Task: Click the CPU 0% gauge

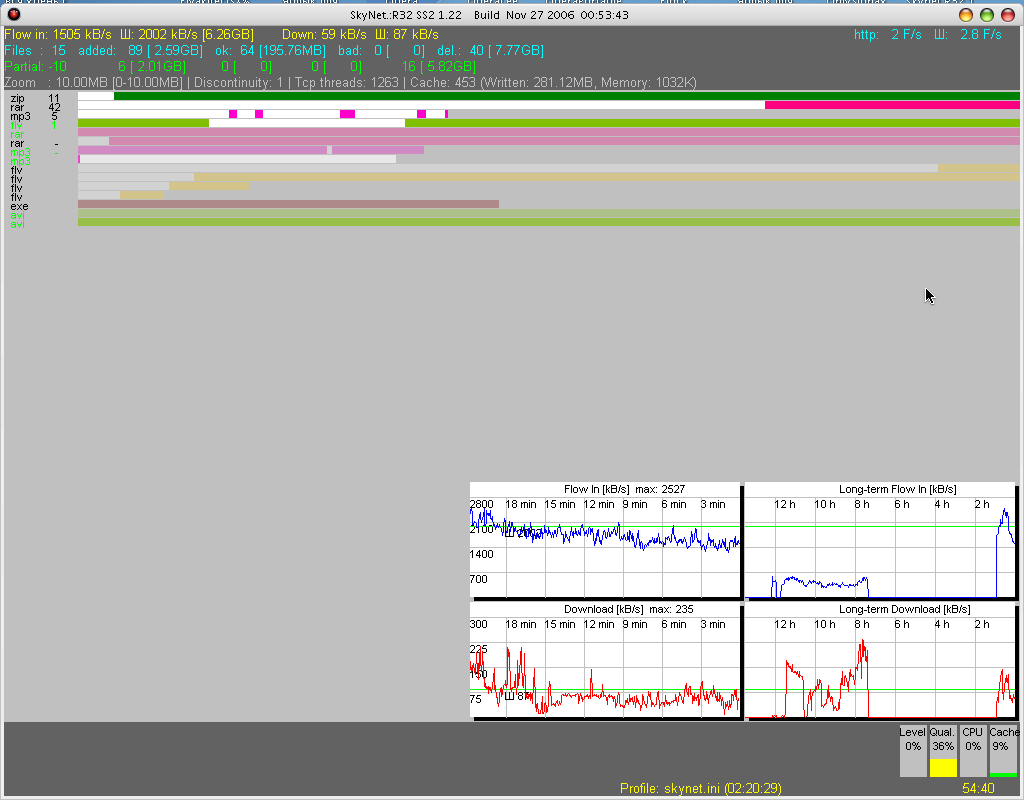Action: click(x=972, y=751)
